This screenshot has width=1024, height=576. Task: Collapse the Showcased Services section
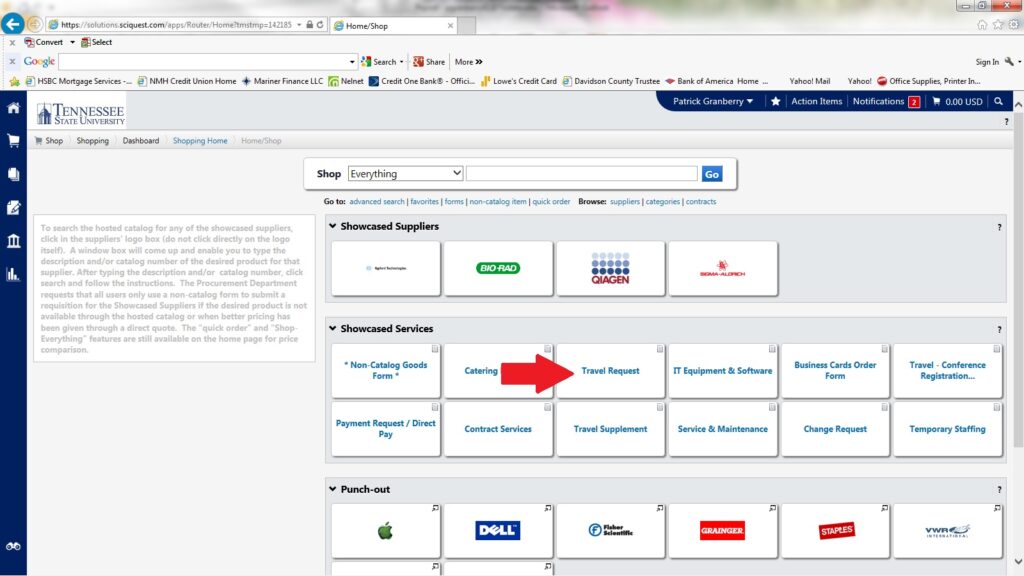tap(332, 329)
